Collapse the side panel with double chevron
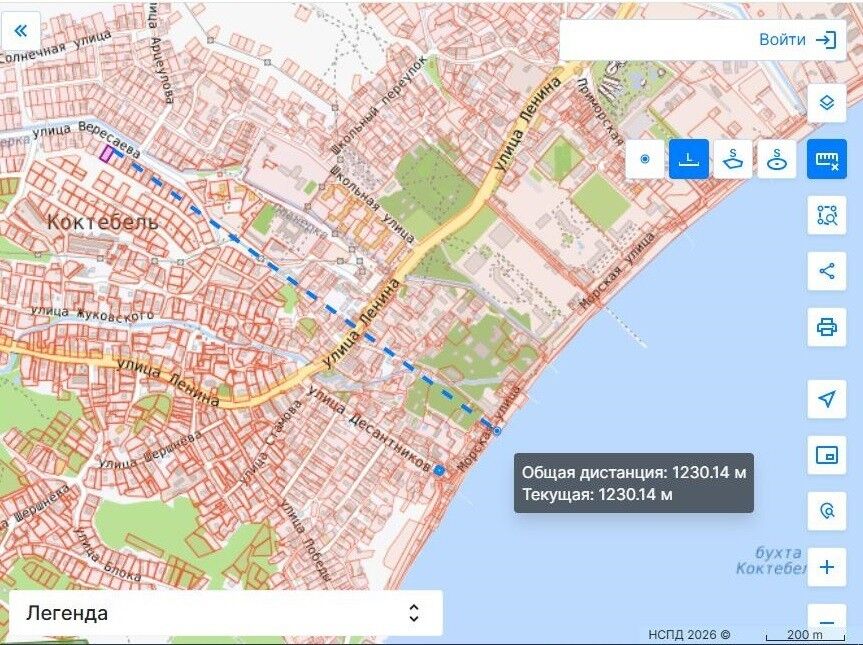This screenshot has height=645, width=863. (x=21, y=30)
